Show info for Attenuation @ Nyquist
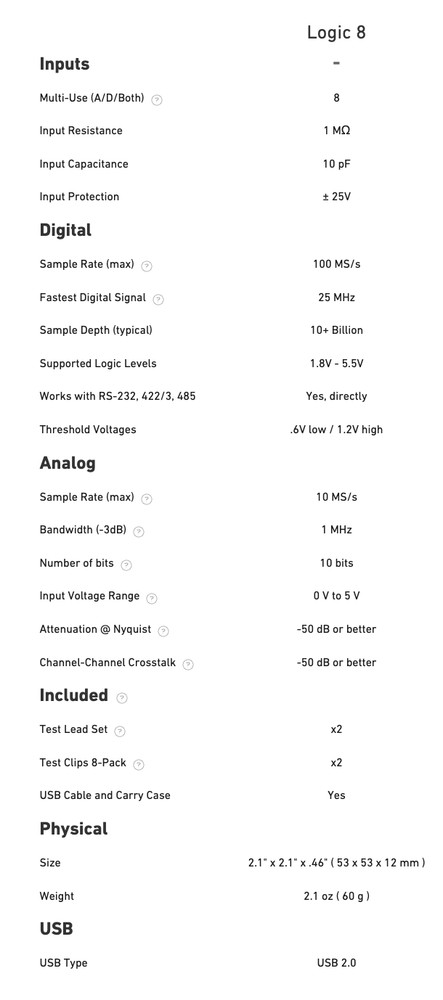 click(x=164, y=631)
